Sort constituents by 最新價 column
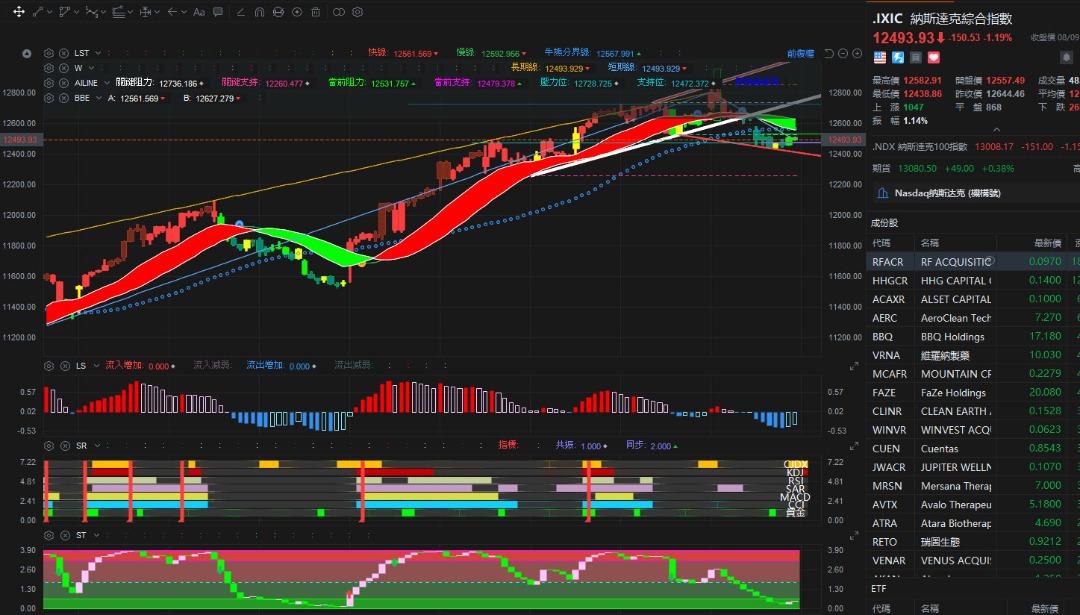 pyautogui.click(x=1047, y=242)
